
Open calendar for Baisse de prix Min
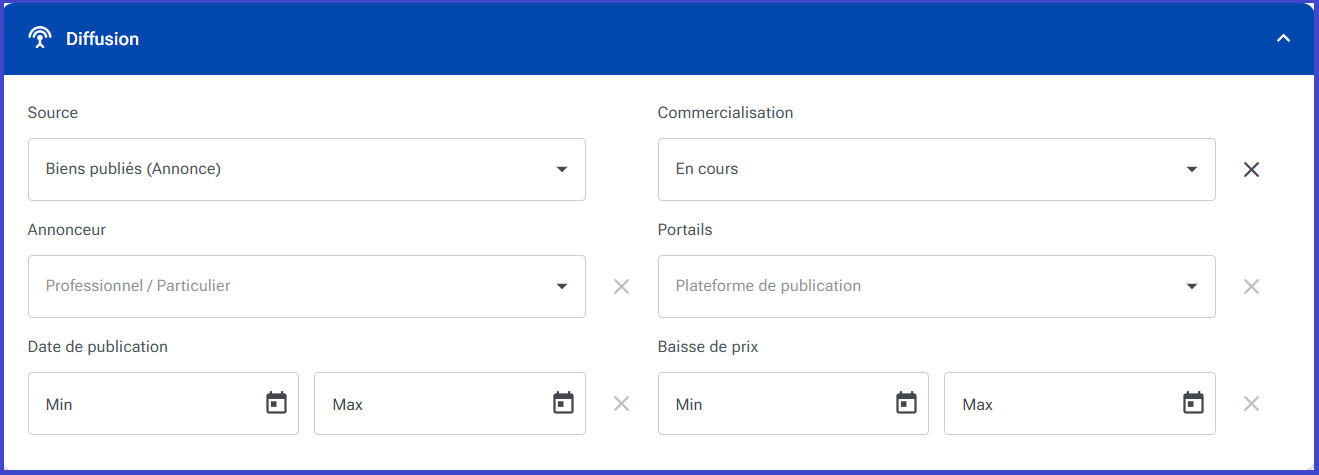click(906, 403)
